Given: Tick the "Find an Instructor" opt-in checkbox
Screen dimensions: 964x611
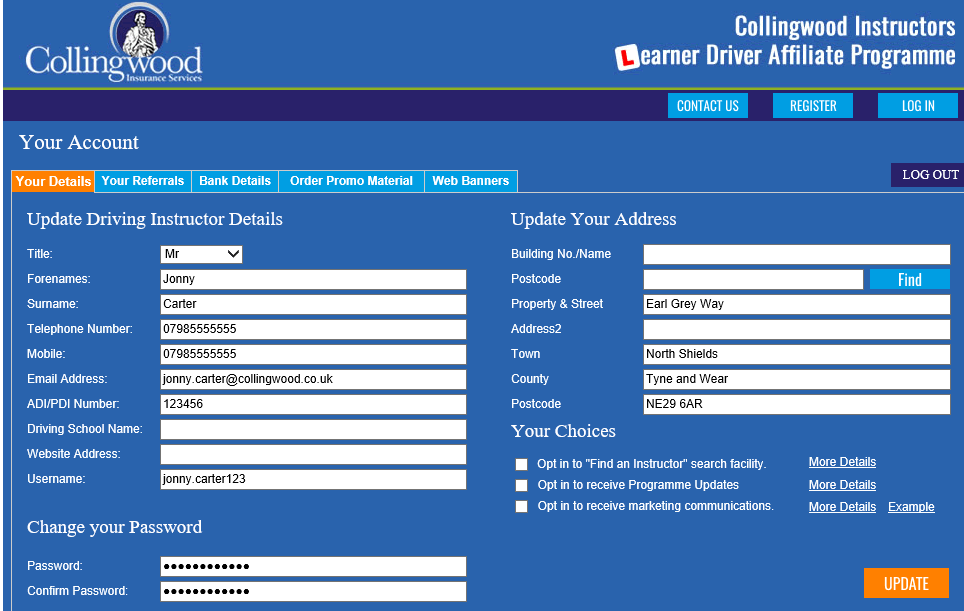Looking at the screenshot, I should tap(521, 464).
